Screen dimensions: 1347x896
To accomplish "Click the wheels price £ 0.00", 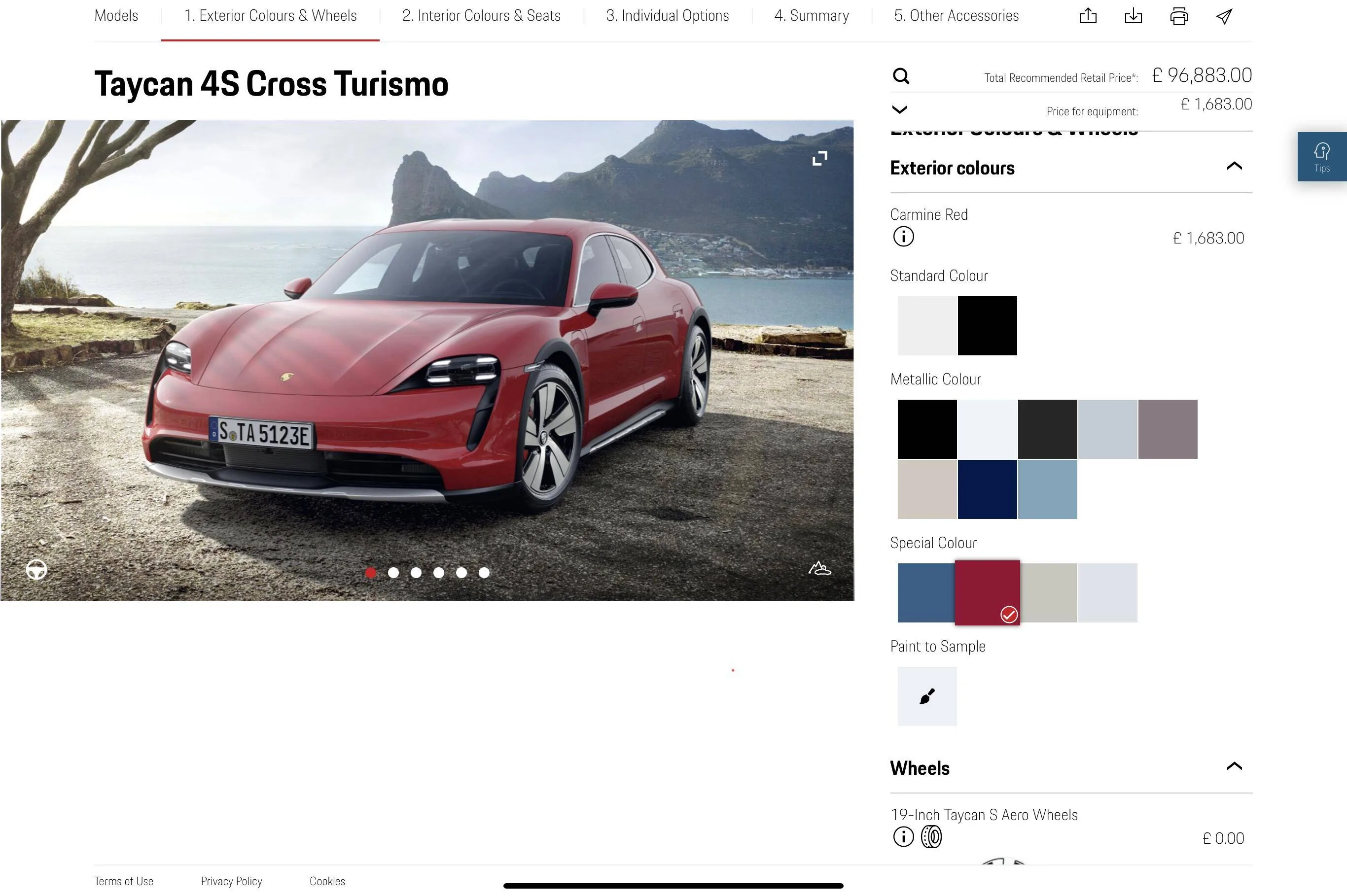I will click(x=1223, y=838).
